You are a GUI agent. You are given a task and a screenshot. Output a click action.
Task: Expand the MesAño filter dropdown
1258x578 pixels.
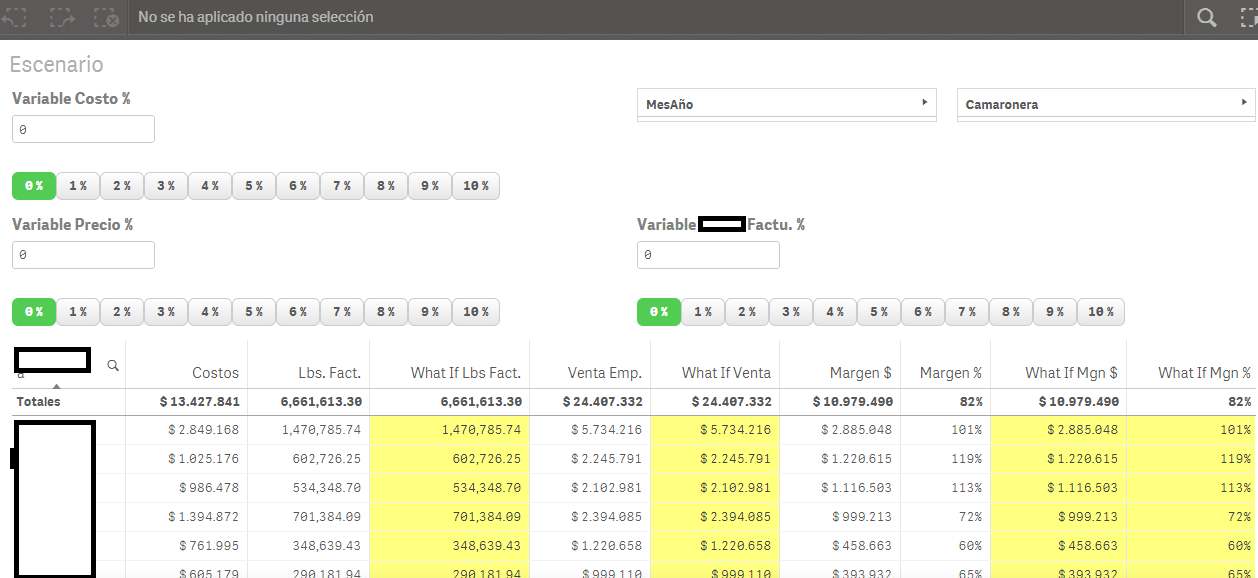pos(787,104)
